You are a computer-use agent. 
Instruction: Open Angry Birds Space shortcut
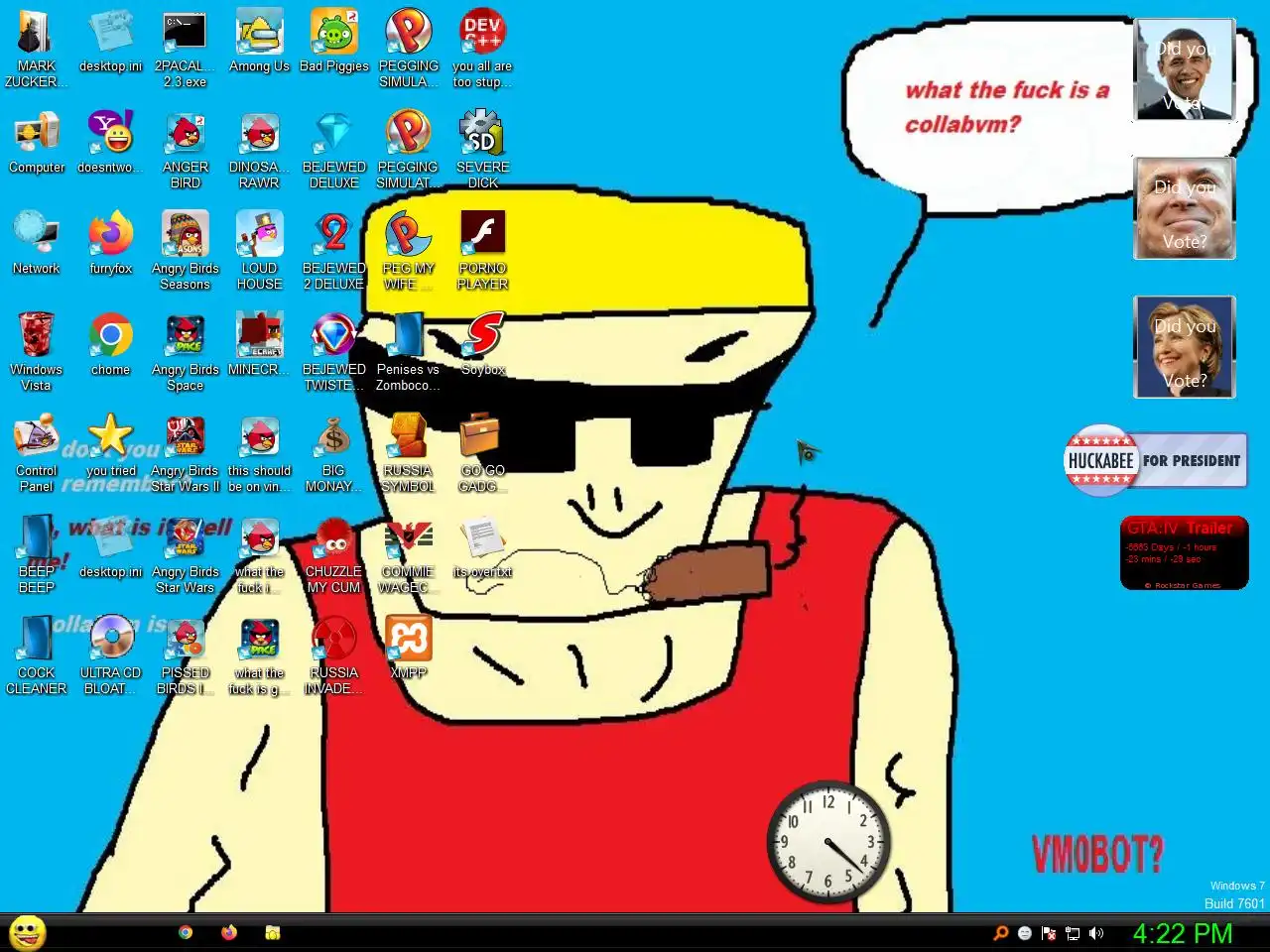coord(186,351)
